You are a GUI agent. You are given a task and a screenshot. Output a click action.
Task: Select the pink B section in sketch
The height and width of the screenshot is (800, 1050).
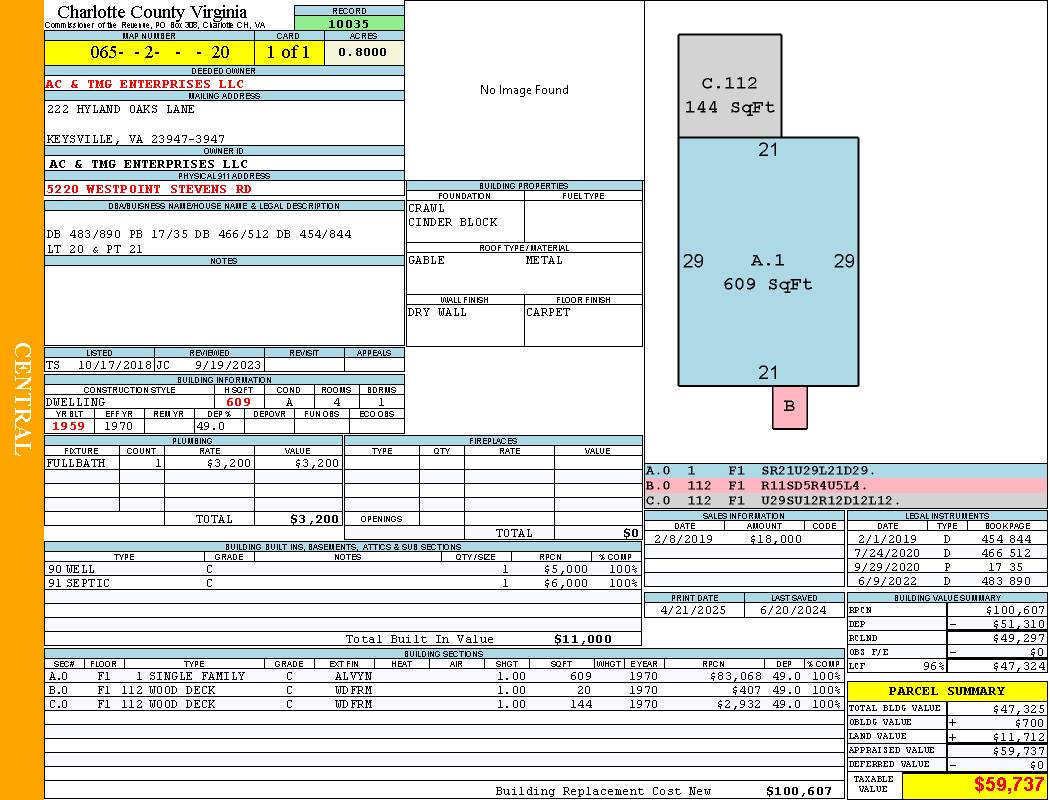[x=789, y=407]
